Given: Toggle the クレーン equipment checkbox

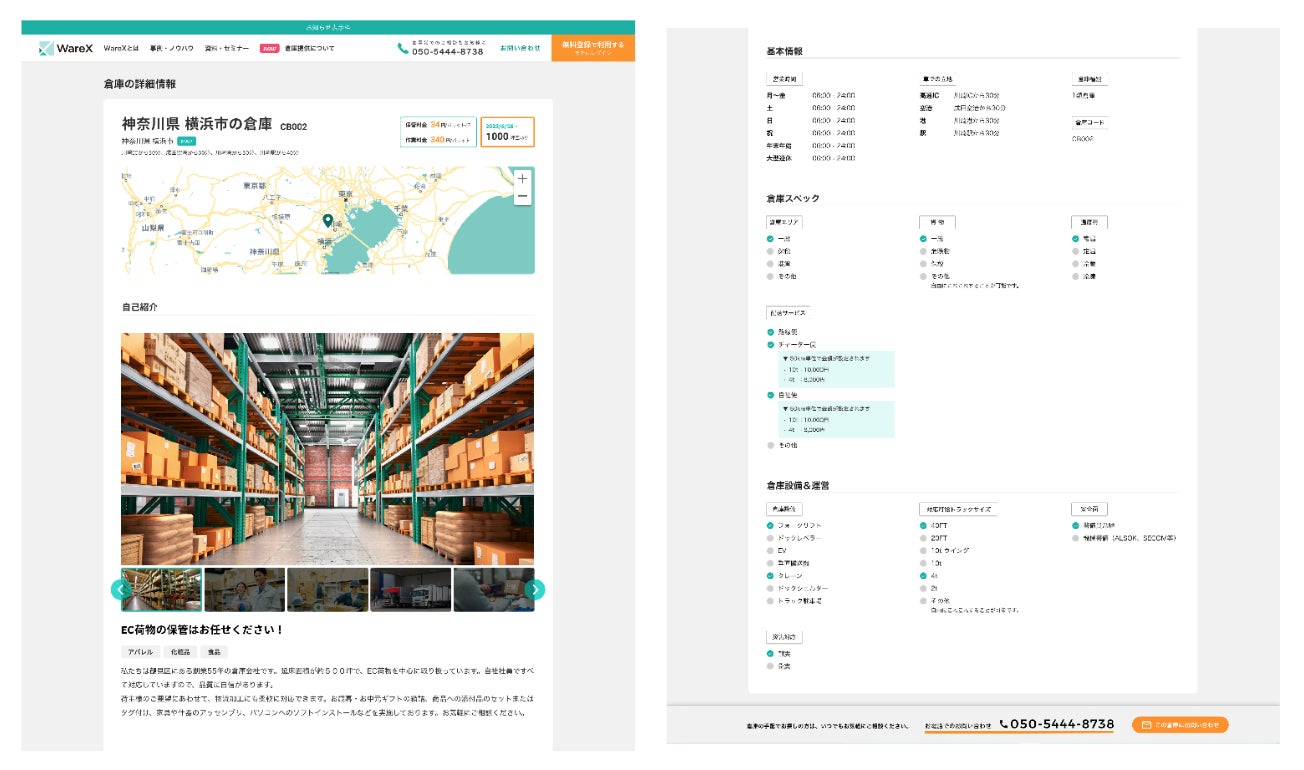Looking at the screenshot, I should [x=770, y=576].
